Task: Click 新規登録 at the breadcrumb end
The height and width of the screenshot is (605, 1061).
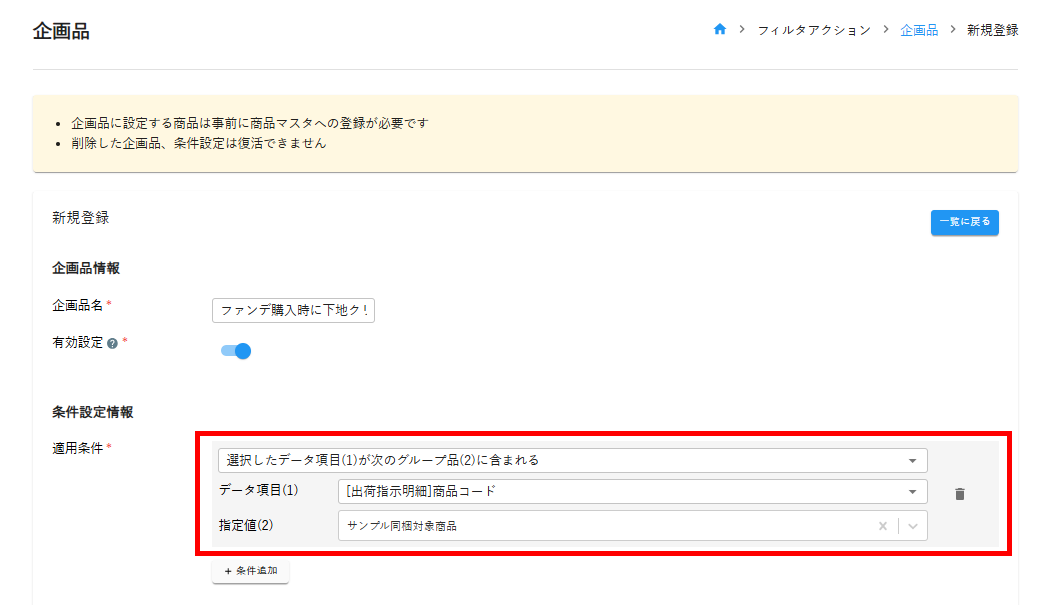Action: (992, 30)
